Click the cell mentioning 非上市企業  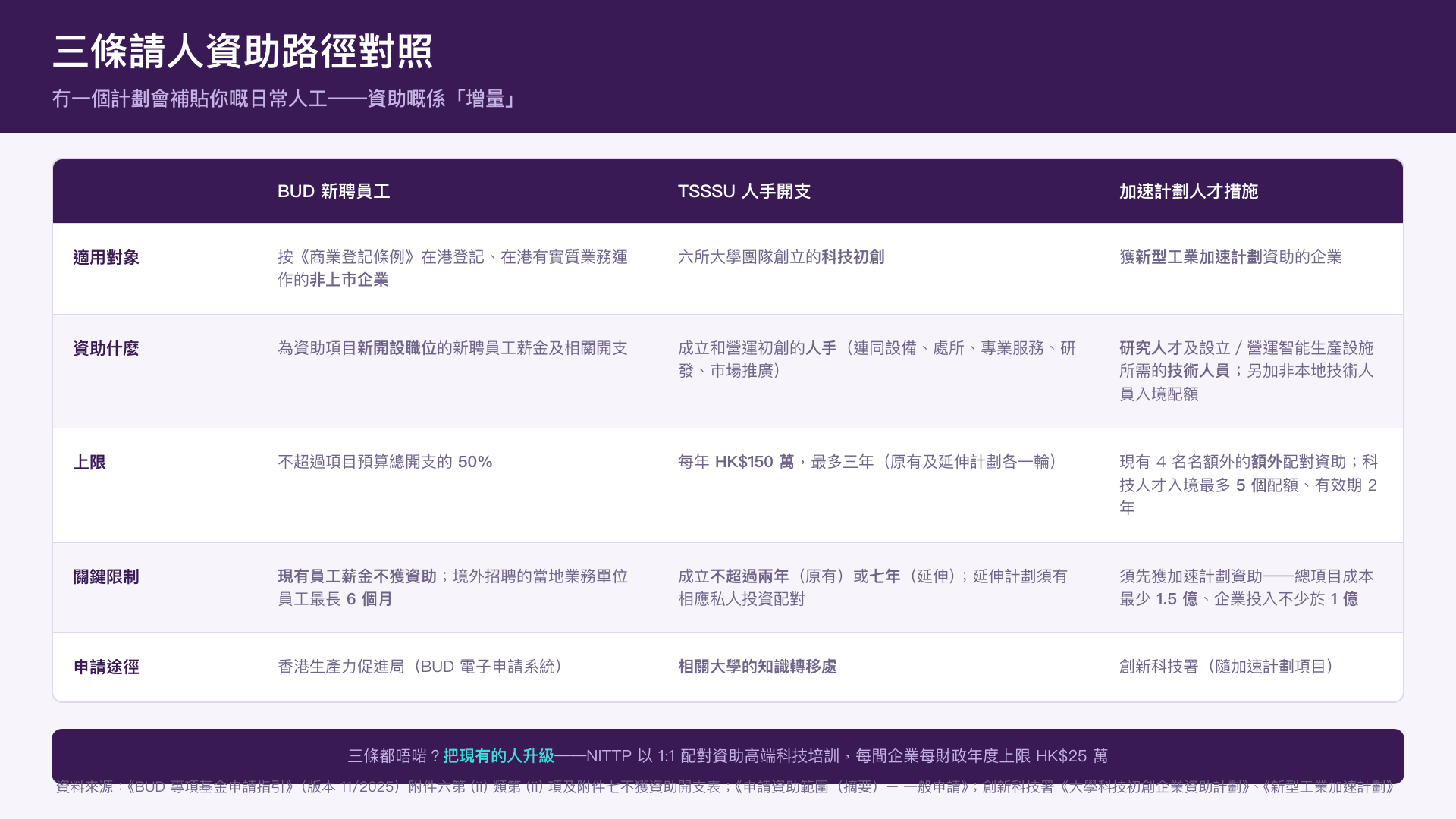point(453,268)
